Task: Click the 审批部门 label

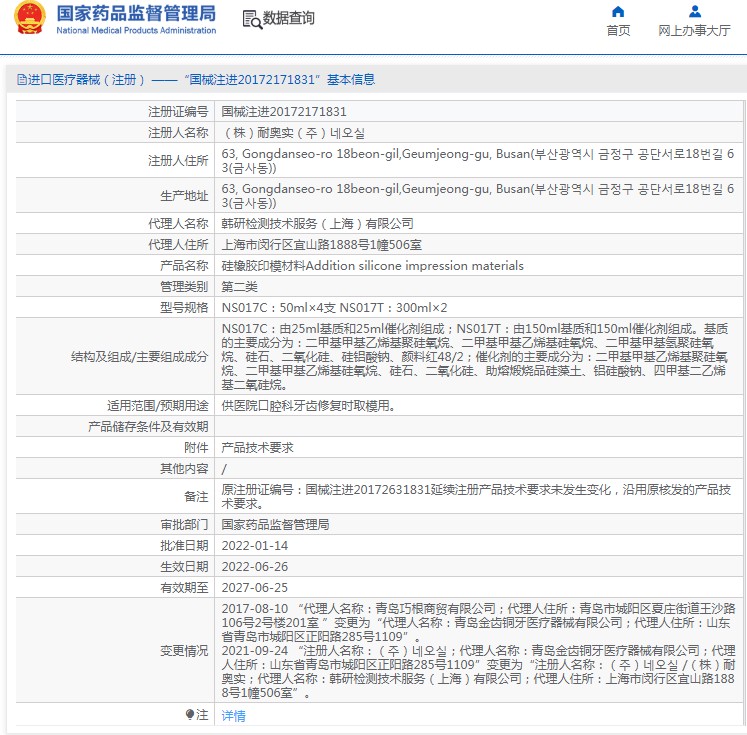Action: (x=184, y=525)
